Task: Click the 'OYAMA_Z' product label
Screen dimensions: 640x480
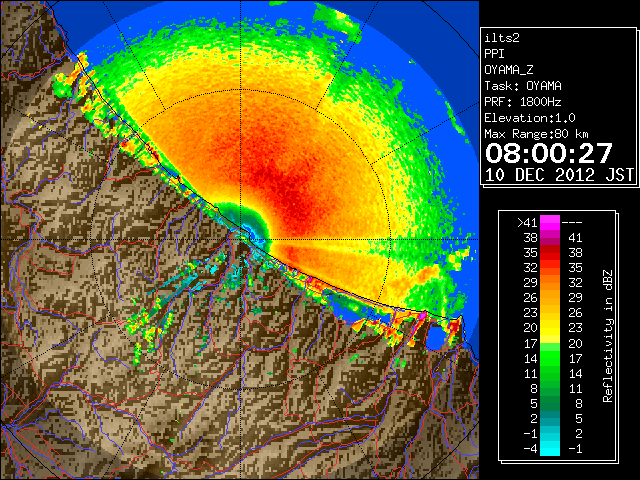Action: point(509,70)
